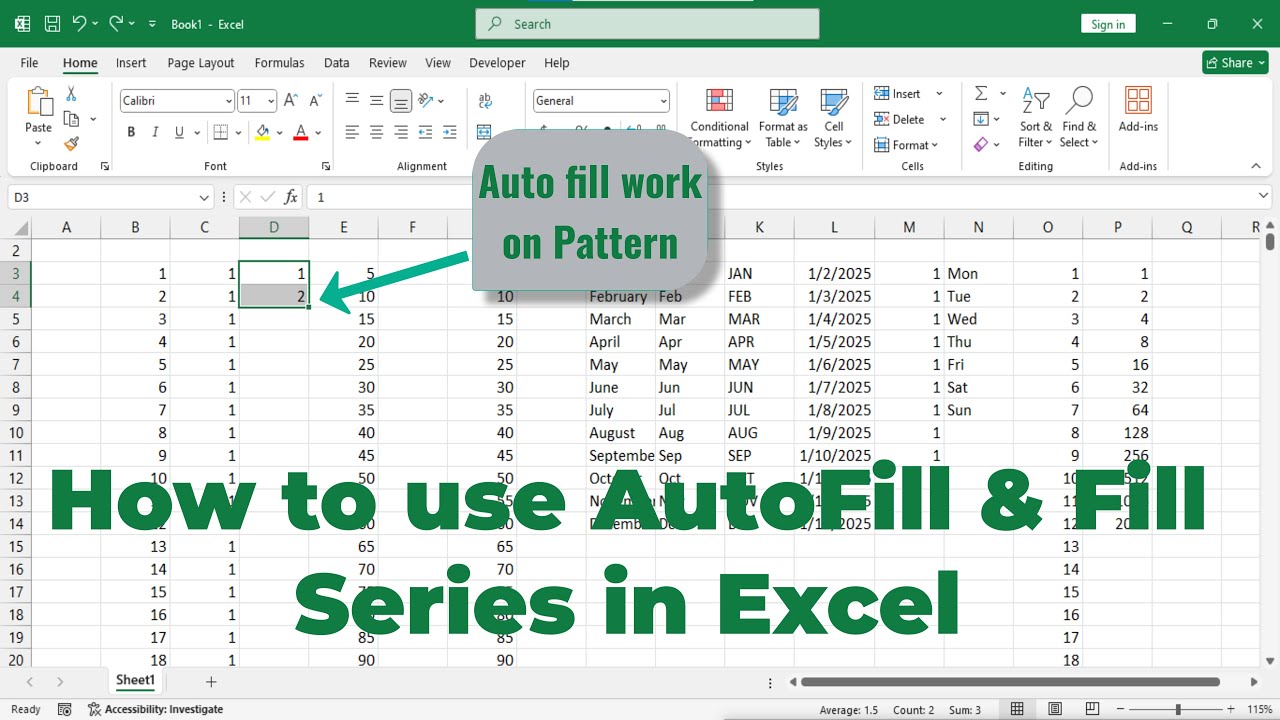Click the Save icon in title bar
The image size is (1280, 720).
52,23
